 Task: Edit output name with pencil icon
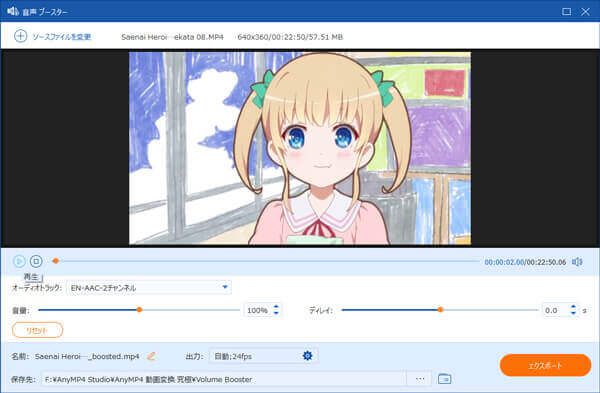151,356
